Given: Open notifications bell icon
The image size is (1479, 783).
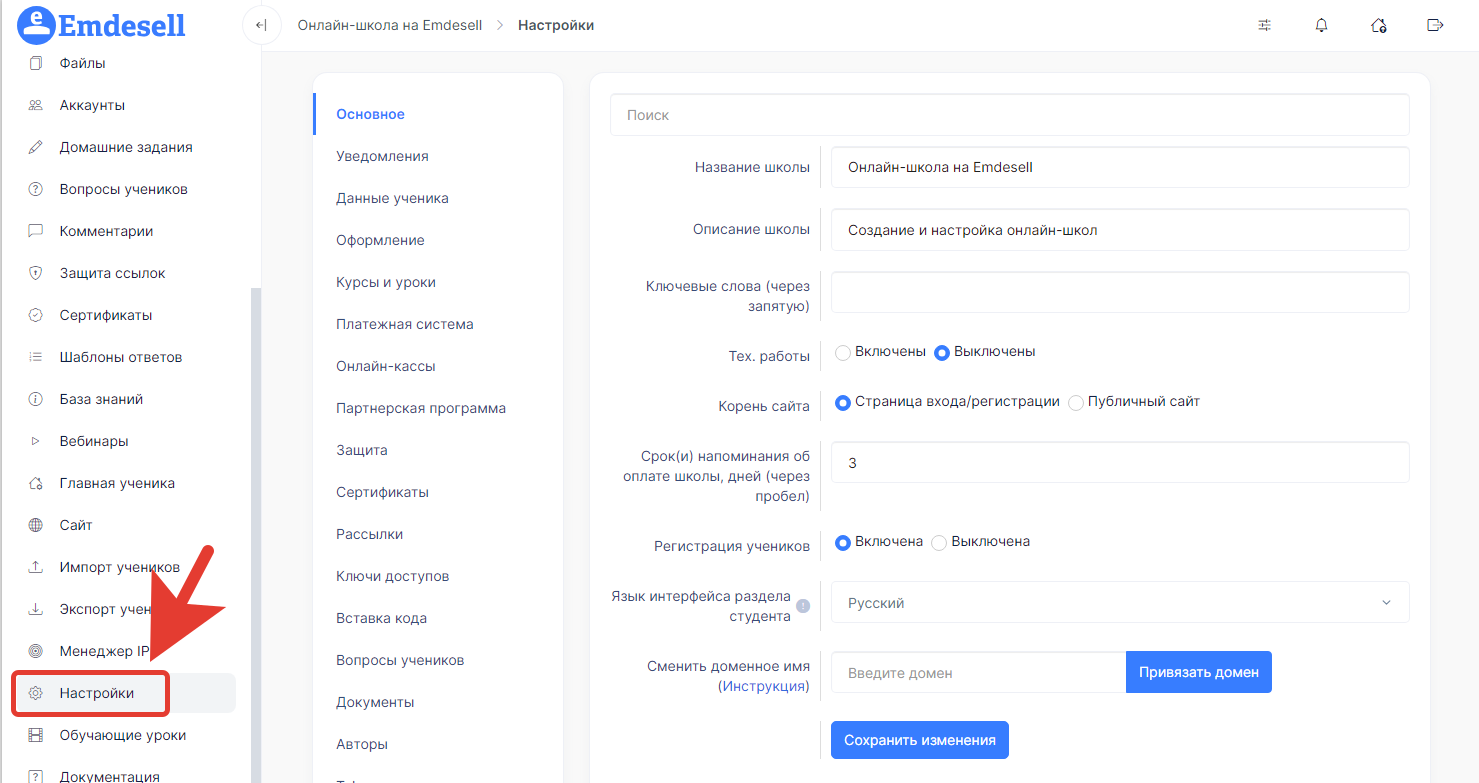Looking at the screenshot, I should click(1322, 25).
